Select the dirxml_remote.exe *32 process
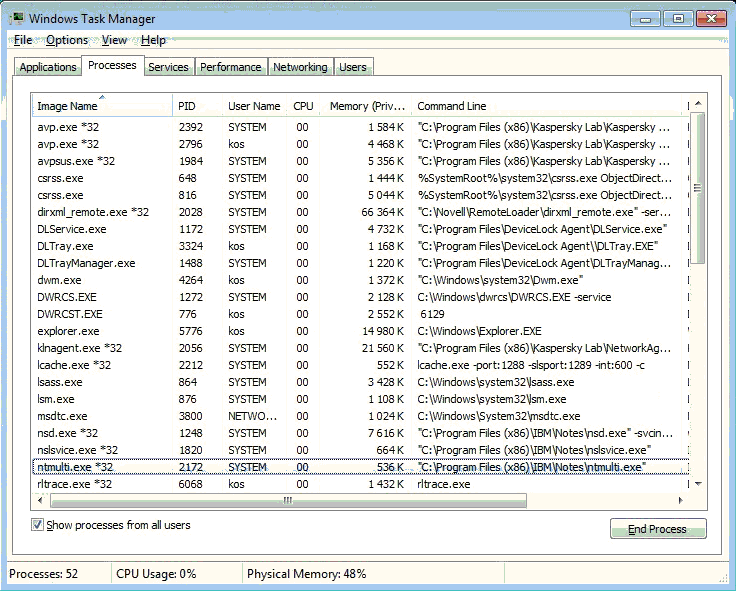 coord(93,212)
